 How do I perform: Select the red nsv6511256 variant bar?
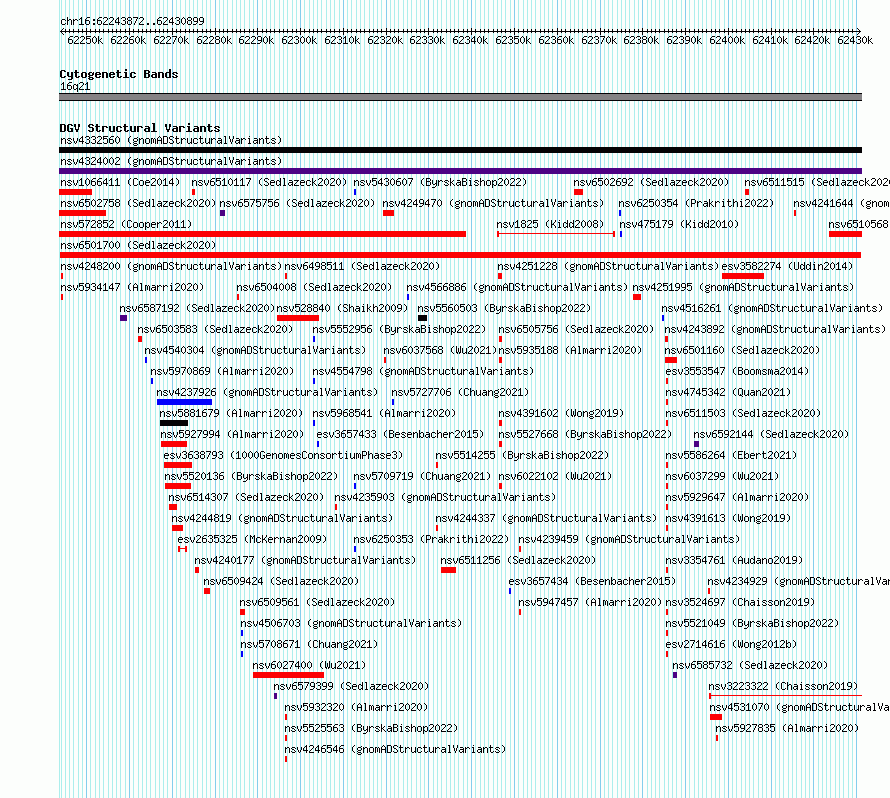(448, 570)
